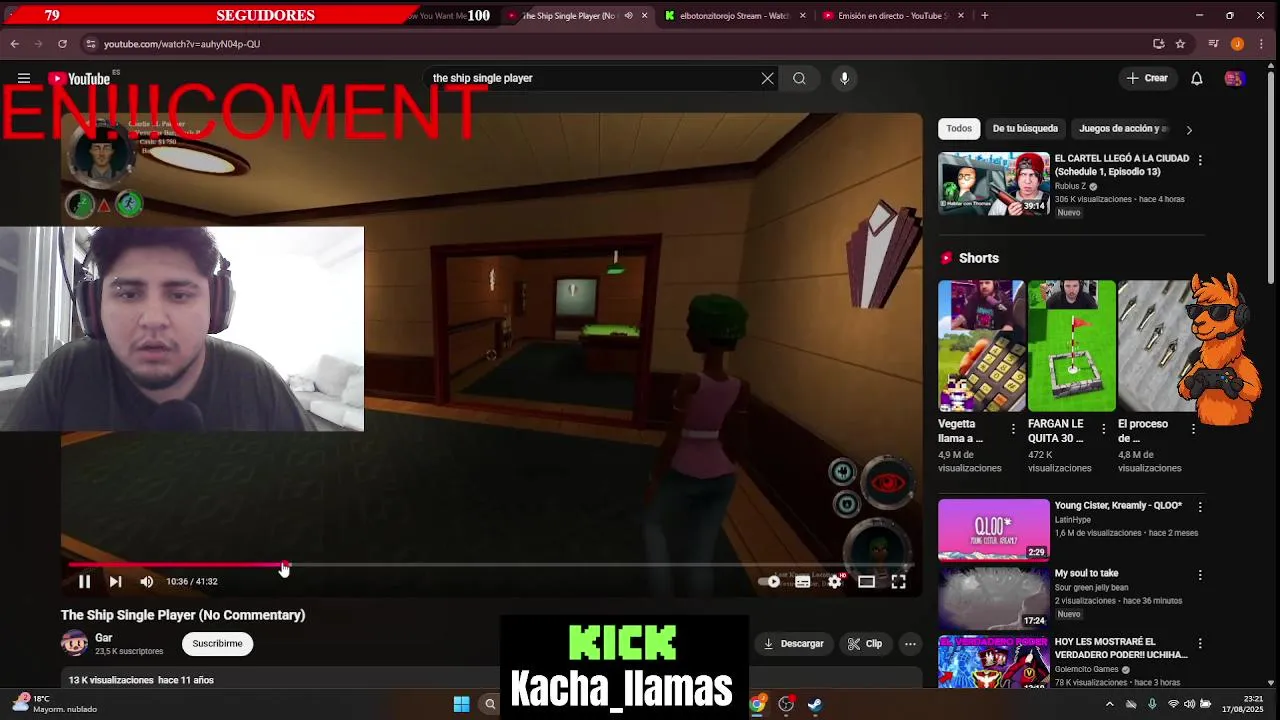Open options menu for 'Vegetta llama a...' short
Image resolution: width=1280 pixels, height=720 pixels.
coord(1013,428)
